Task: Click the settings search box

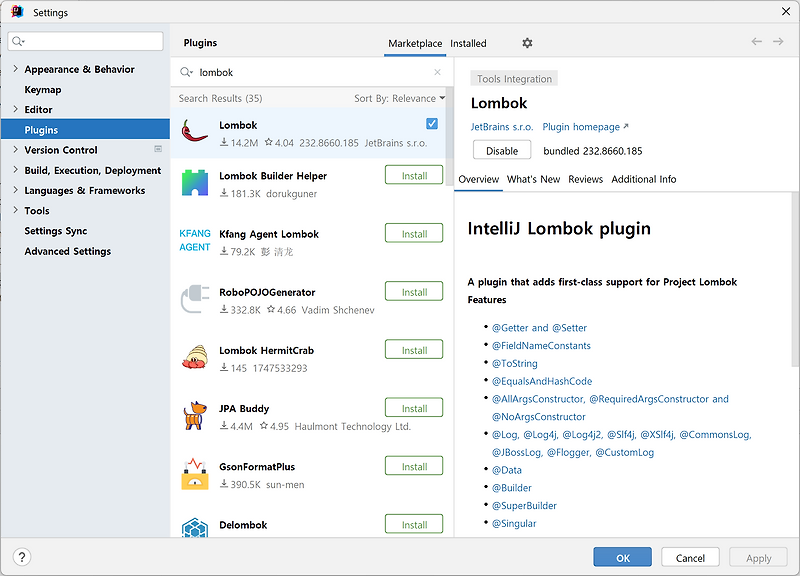Action: [84, 42]
